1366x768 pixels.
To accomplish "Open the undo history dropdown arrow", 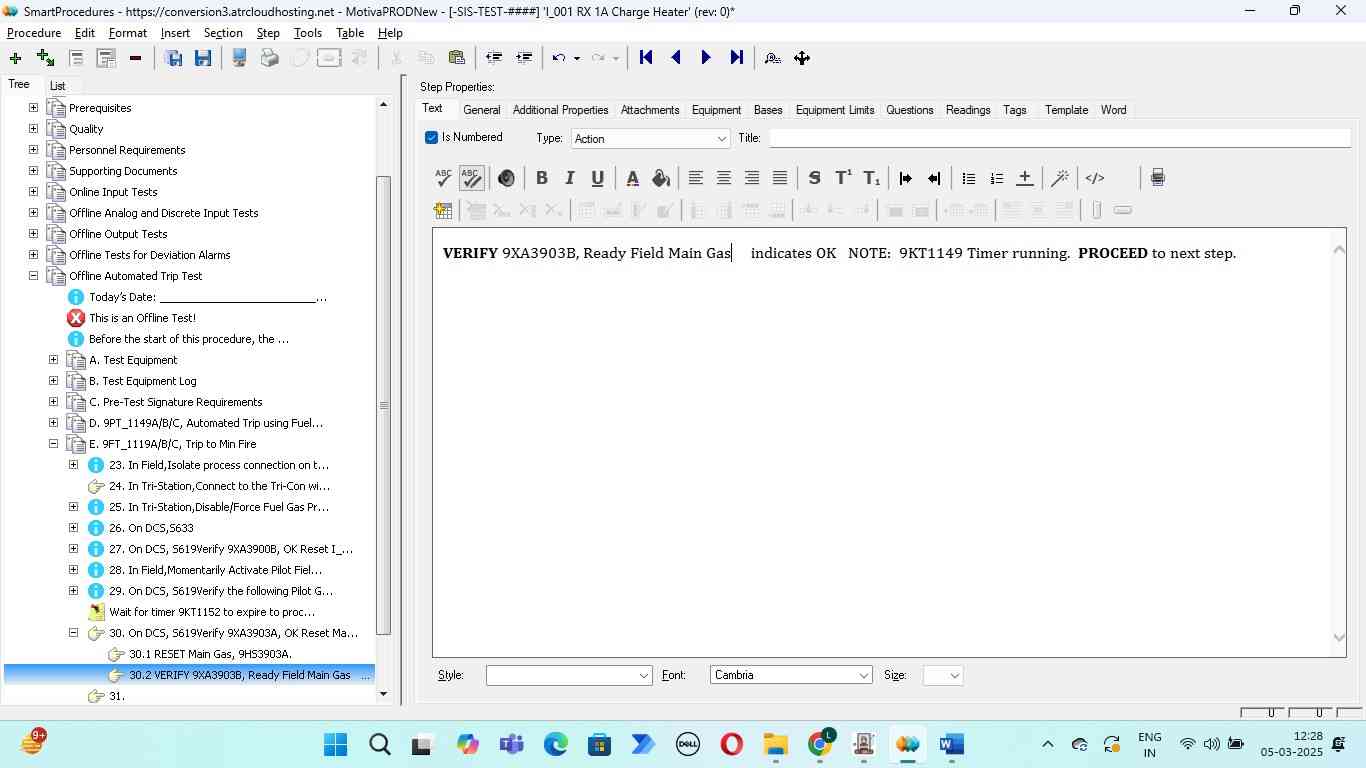I will 577,58.
